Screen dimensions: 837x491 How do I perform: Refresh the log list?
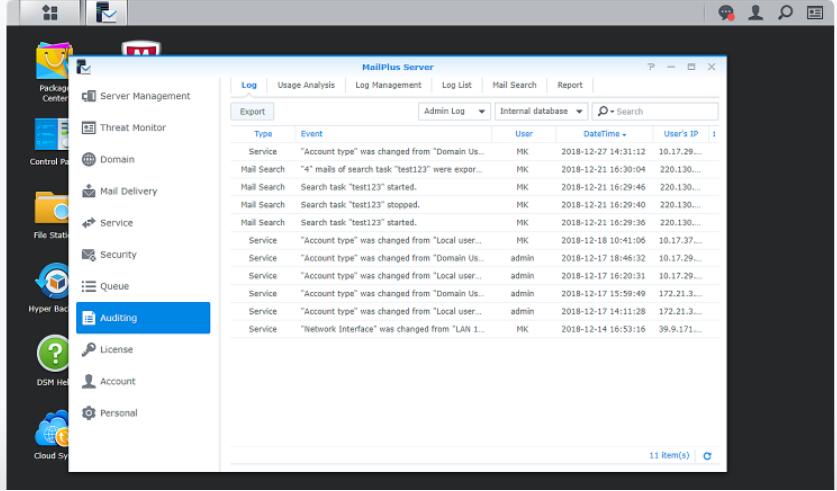point(707,456)
